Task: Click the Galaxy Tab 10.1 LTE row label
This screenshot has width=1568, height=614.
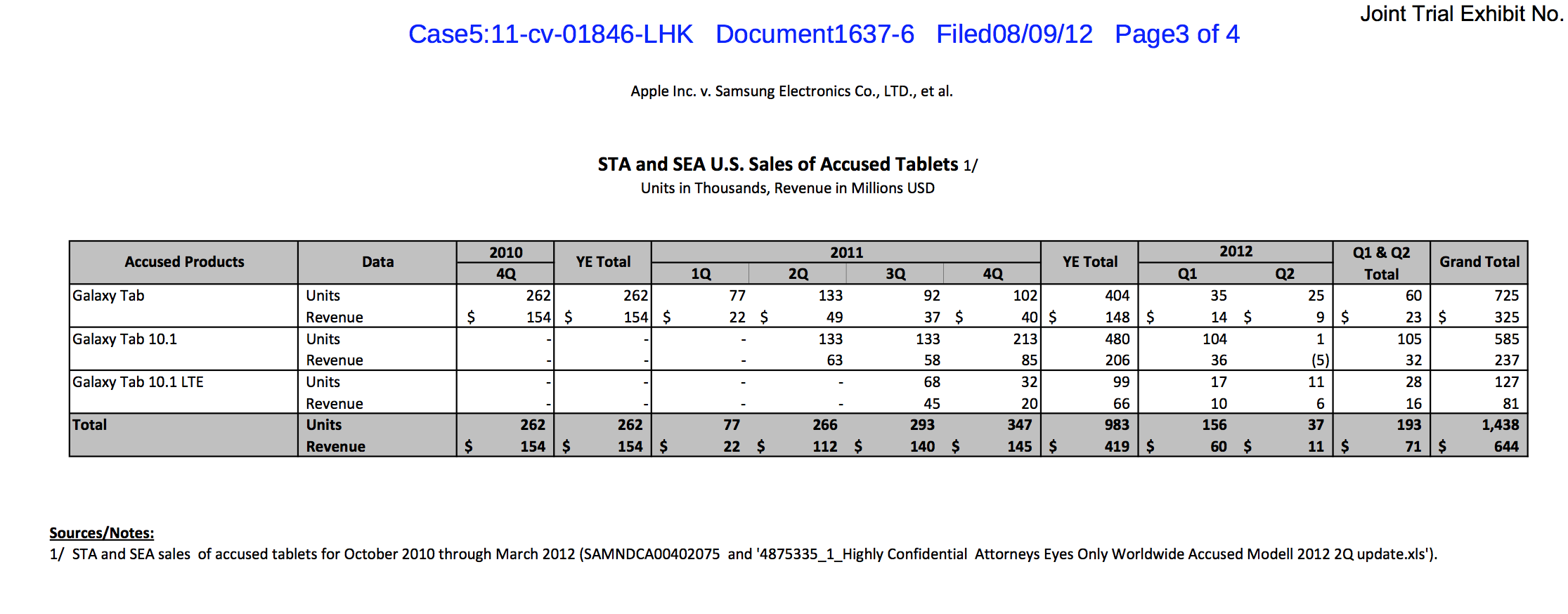Action: [138, 382]
